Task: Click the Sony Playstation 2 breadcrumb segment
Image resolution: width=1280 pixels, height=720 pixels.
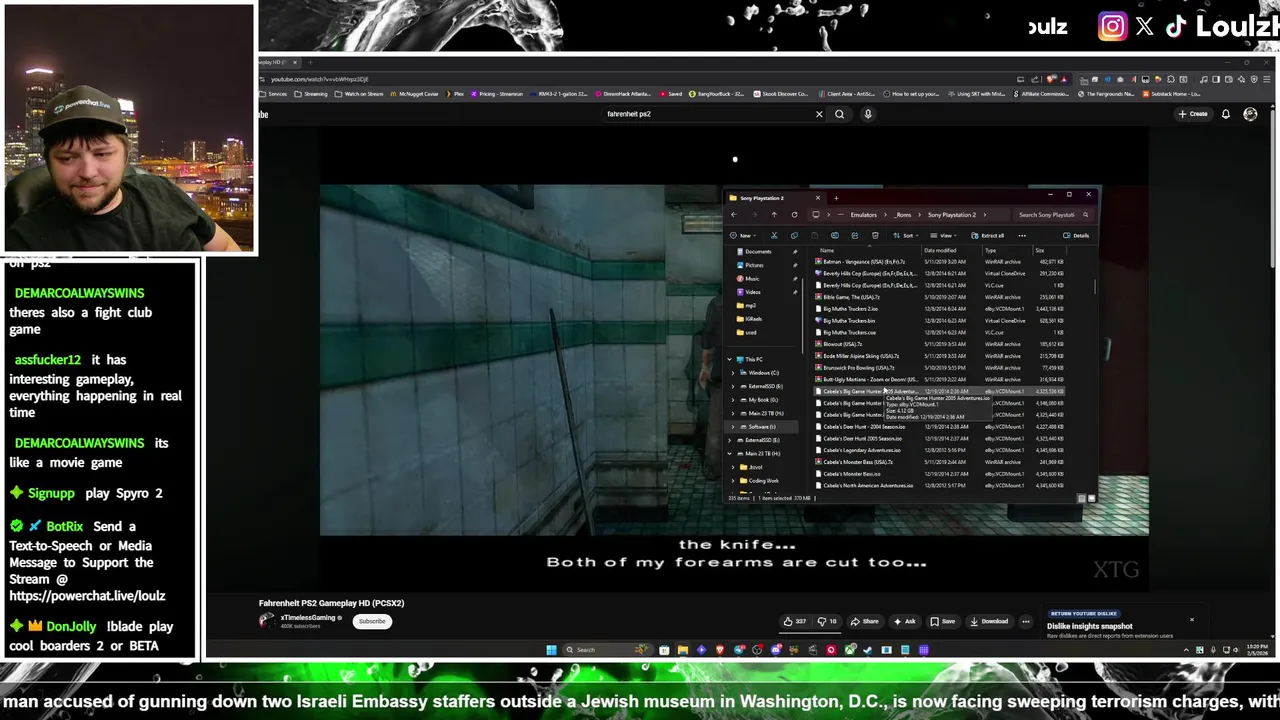Action: (952, 215)
